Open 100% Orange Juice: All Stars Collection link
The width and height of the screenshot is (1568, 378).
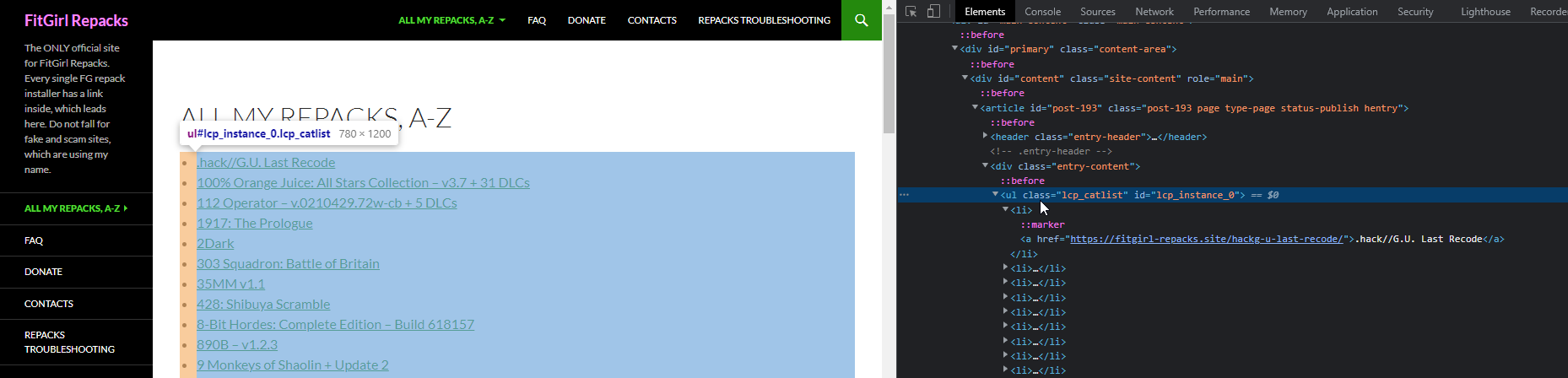tap(363, 183)
